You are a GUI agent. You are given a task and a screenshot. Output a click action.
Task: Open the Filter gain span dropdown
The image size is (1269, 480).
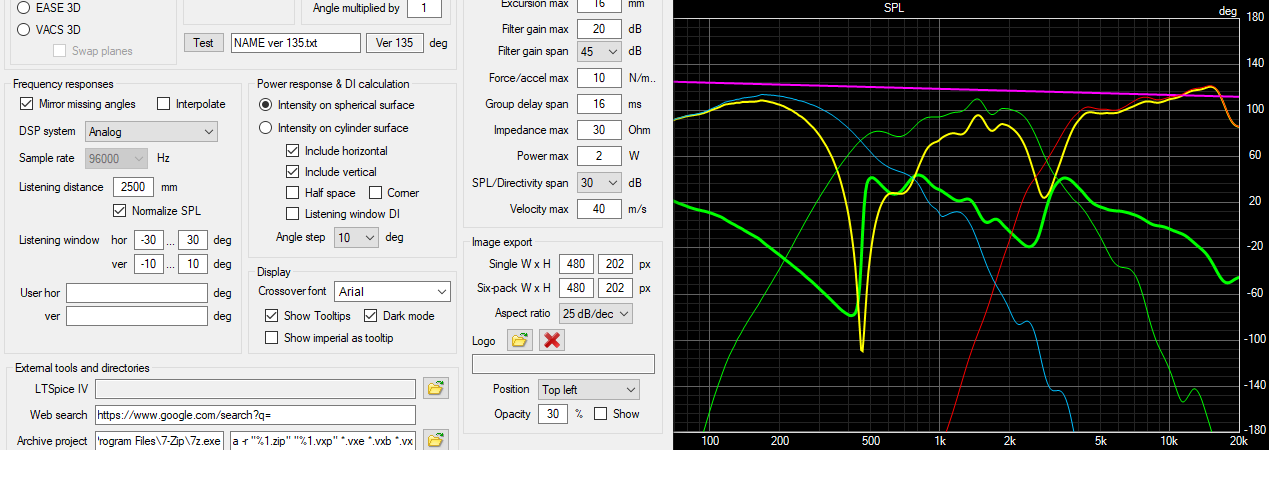(x=599, y=51)
